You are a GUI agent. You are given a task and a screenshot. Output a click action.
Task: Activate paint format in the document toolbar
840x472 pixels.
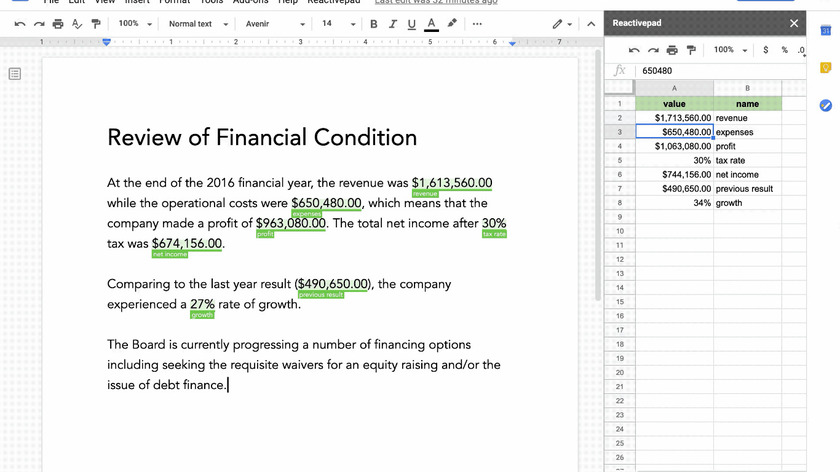(96, 24)
